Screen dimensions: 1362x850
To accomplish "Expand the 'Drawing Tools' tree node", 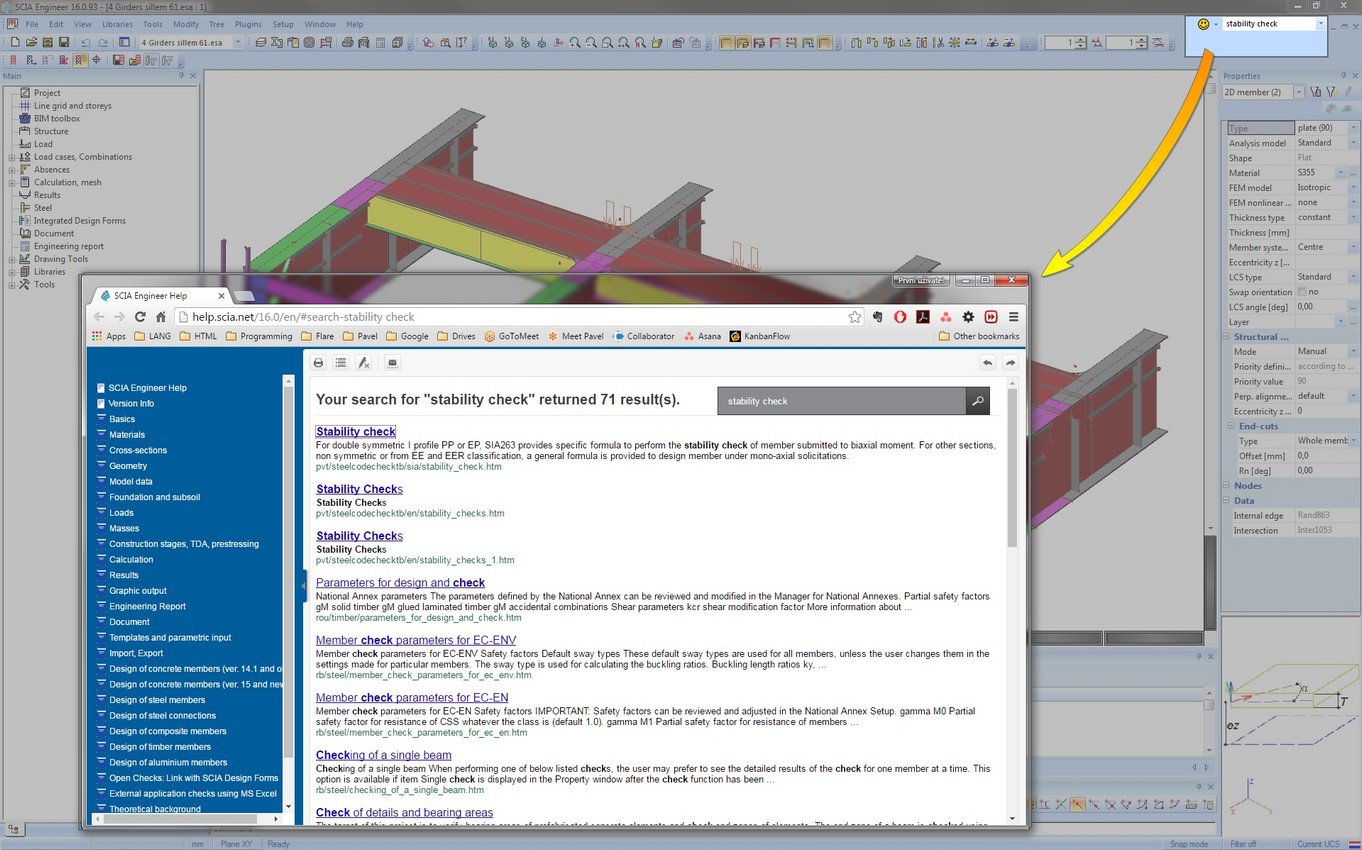I will click(x=12, y=259).
